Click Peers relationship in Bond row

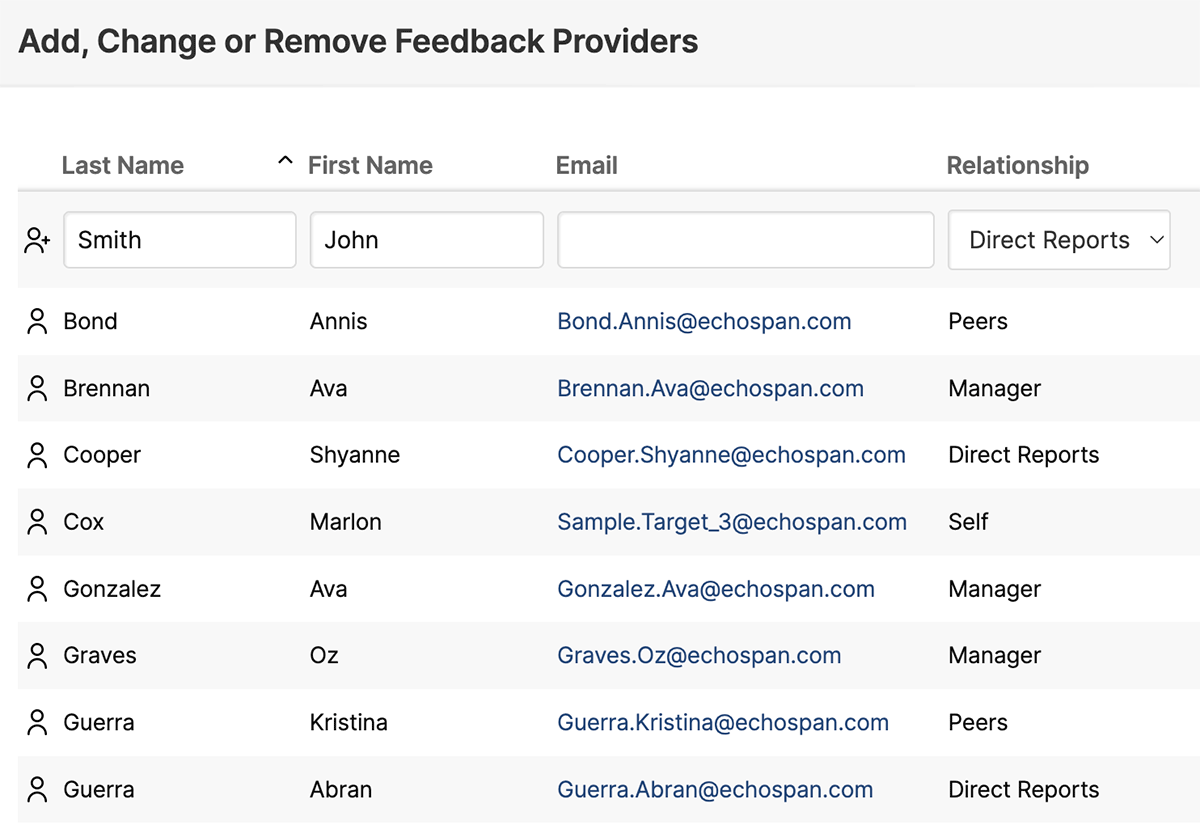[978, 322]
